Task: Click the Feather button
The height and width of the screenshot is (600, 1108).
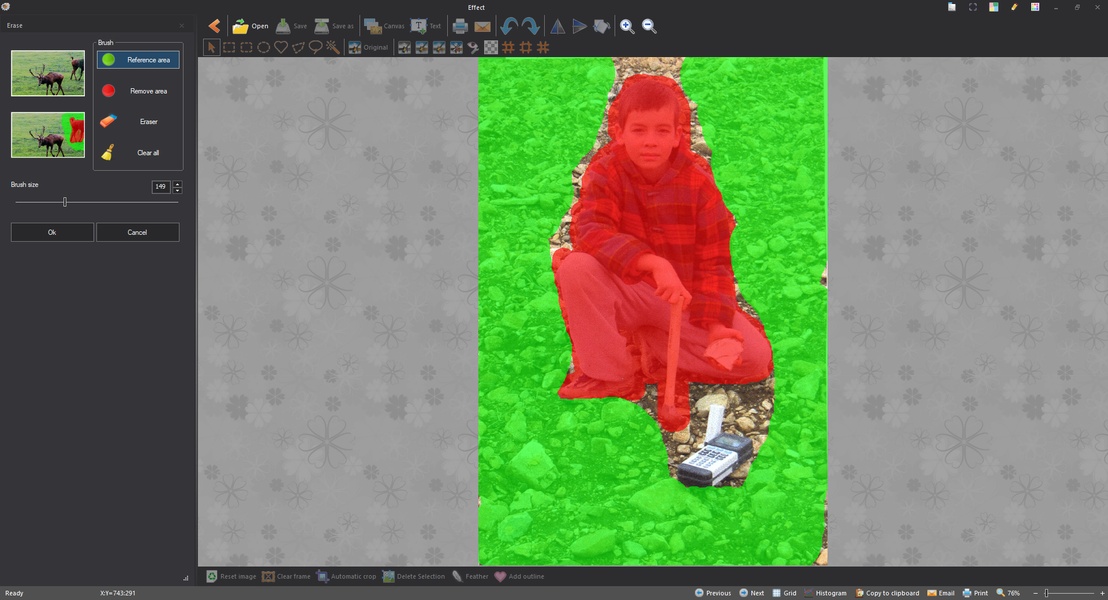Action: pyautogui.click(x=470, y=577)
